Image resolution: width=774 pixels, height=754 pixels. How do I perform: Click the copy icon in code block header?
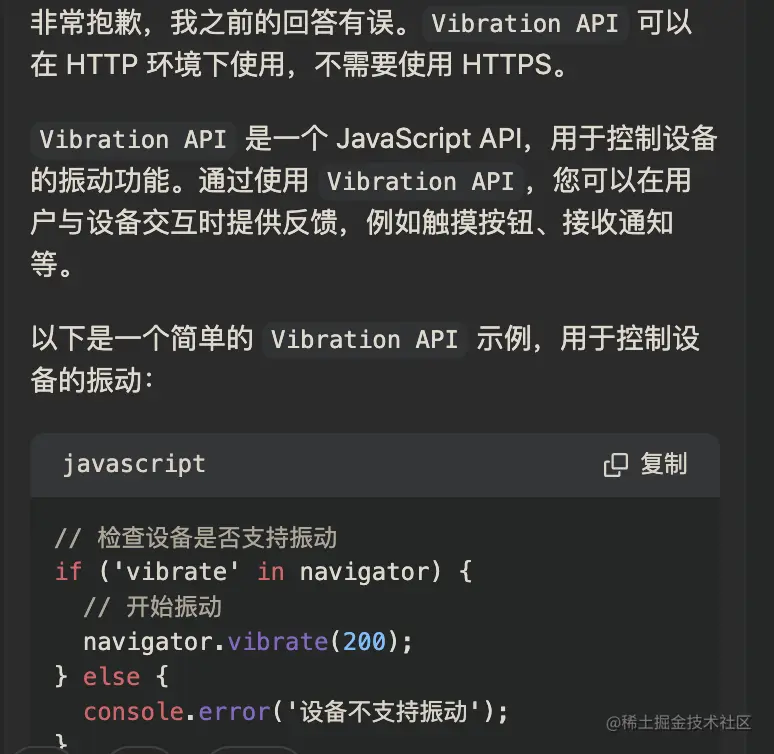616,464
